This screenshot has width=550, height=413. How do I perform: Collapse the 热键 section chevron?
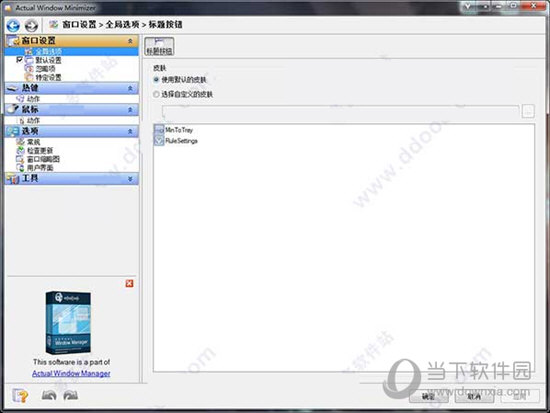[x=130, y=88]
